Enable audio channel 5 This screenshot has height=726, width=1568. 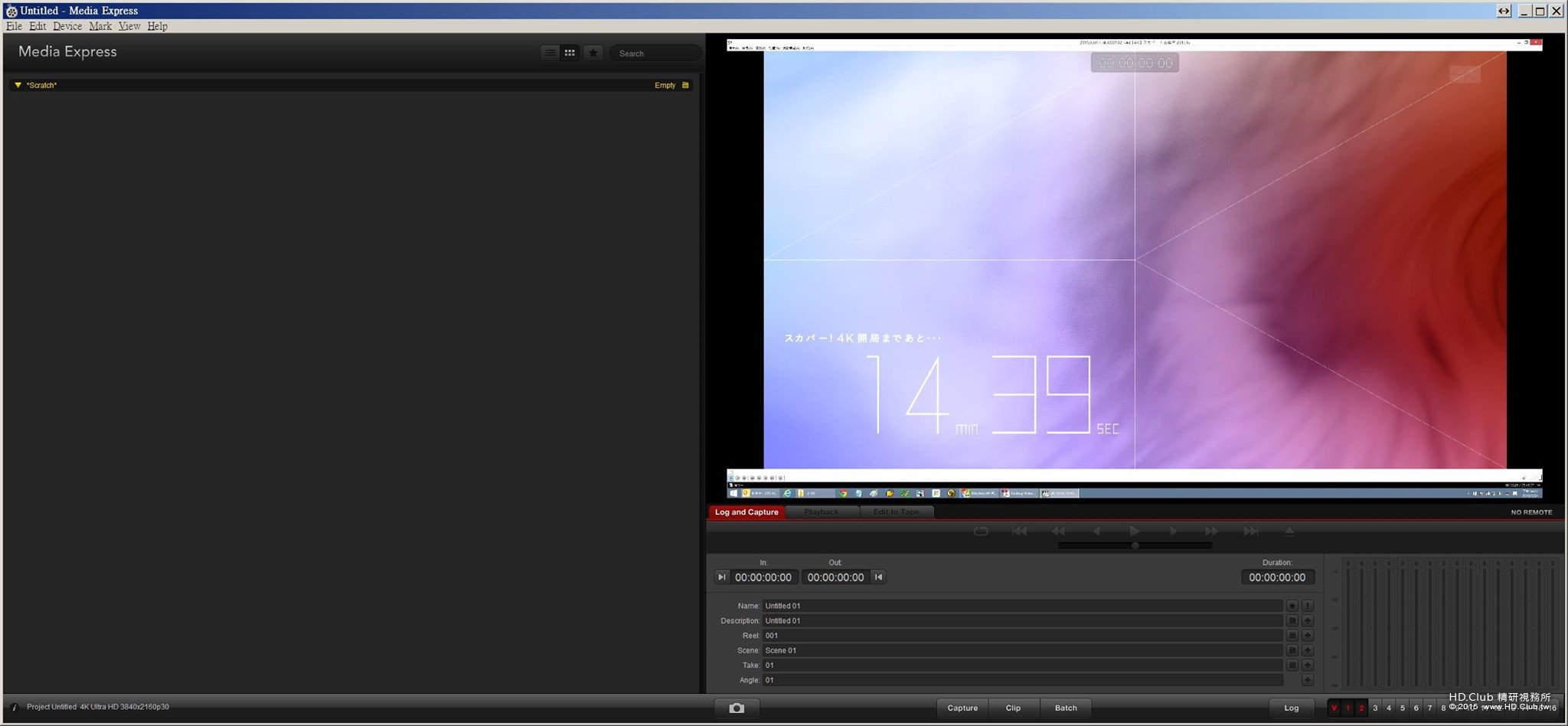coord(1403,708)
